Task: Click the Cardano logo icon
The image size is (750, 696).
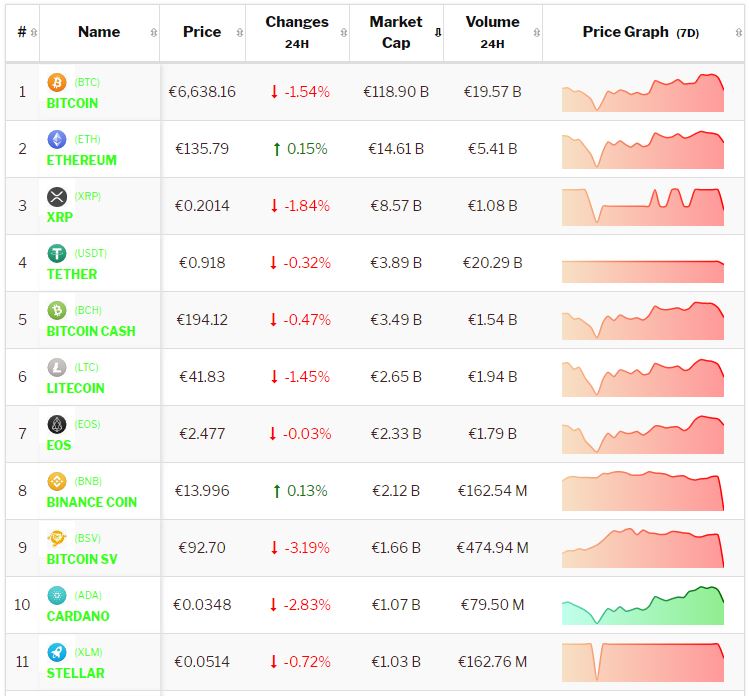Action: (x=57, y=595)
